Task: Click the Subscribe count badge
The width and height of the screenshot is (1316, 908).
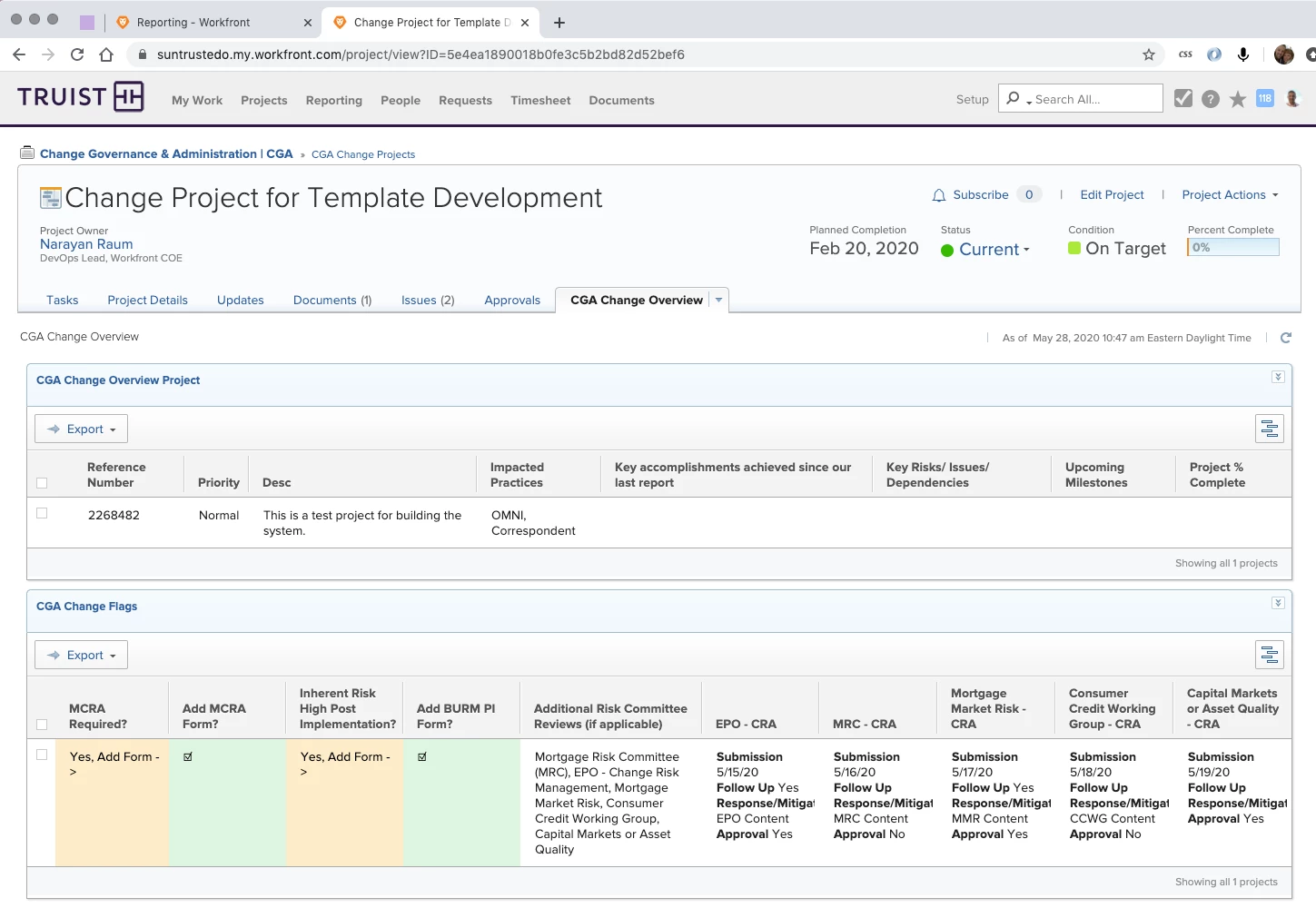Action: pos(1029,195)
